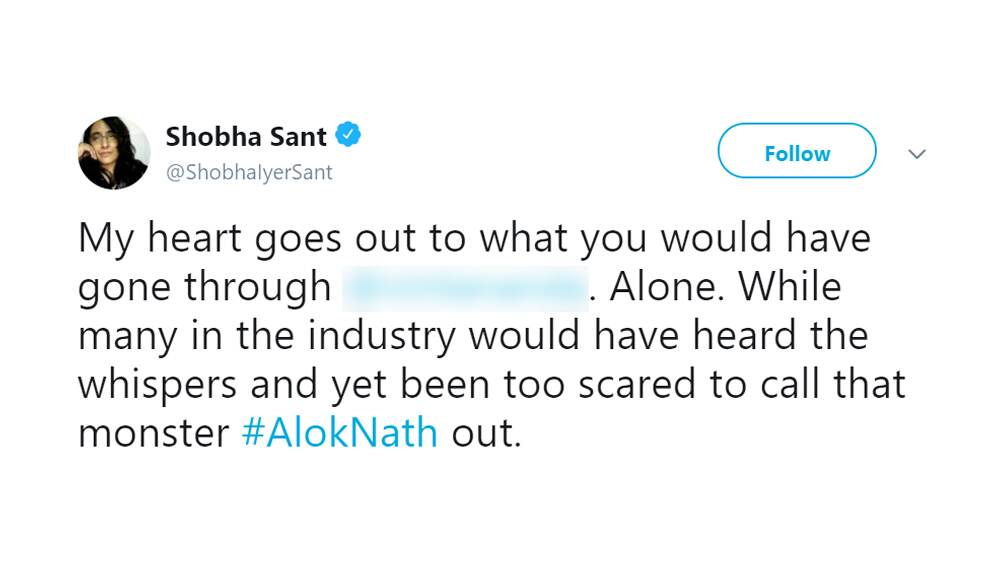Open Shobha Sant's profile picture
Screen dimensions: 1000x565
click(x=114, y=153)
